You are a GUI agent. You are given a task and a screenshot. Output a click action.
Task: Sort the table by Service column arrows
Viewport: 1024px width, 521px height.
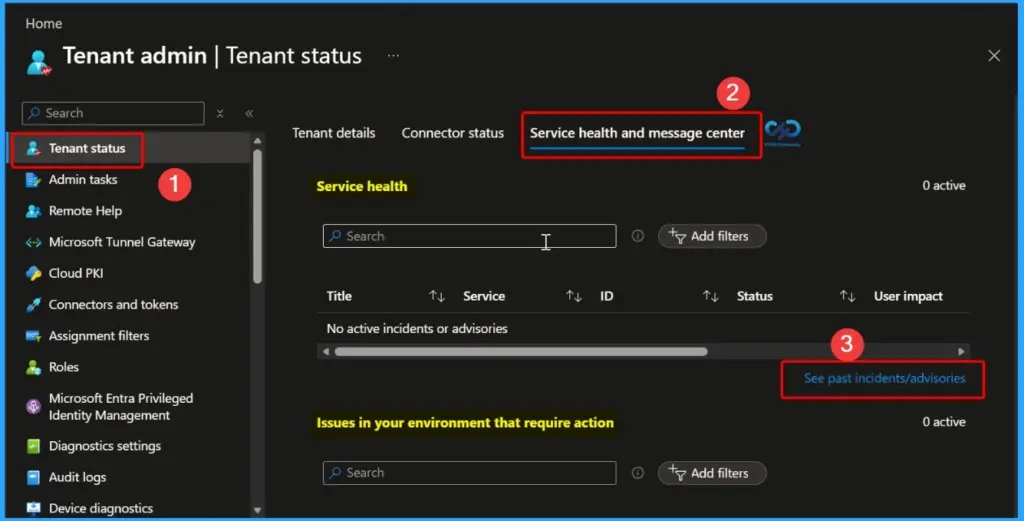573,296
